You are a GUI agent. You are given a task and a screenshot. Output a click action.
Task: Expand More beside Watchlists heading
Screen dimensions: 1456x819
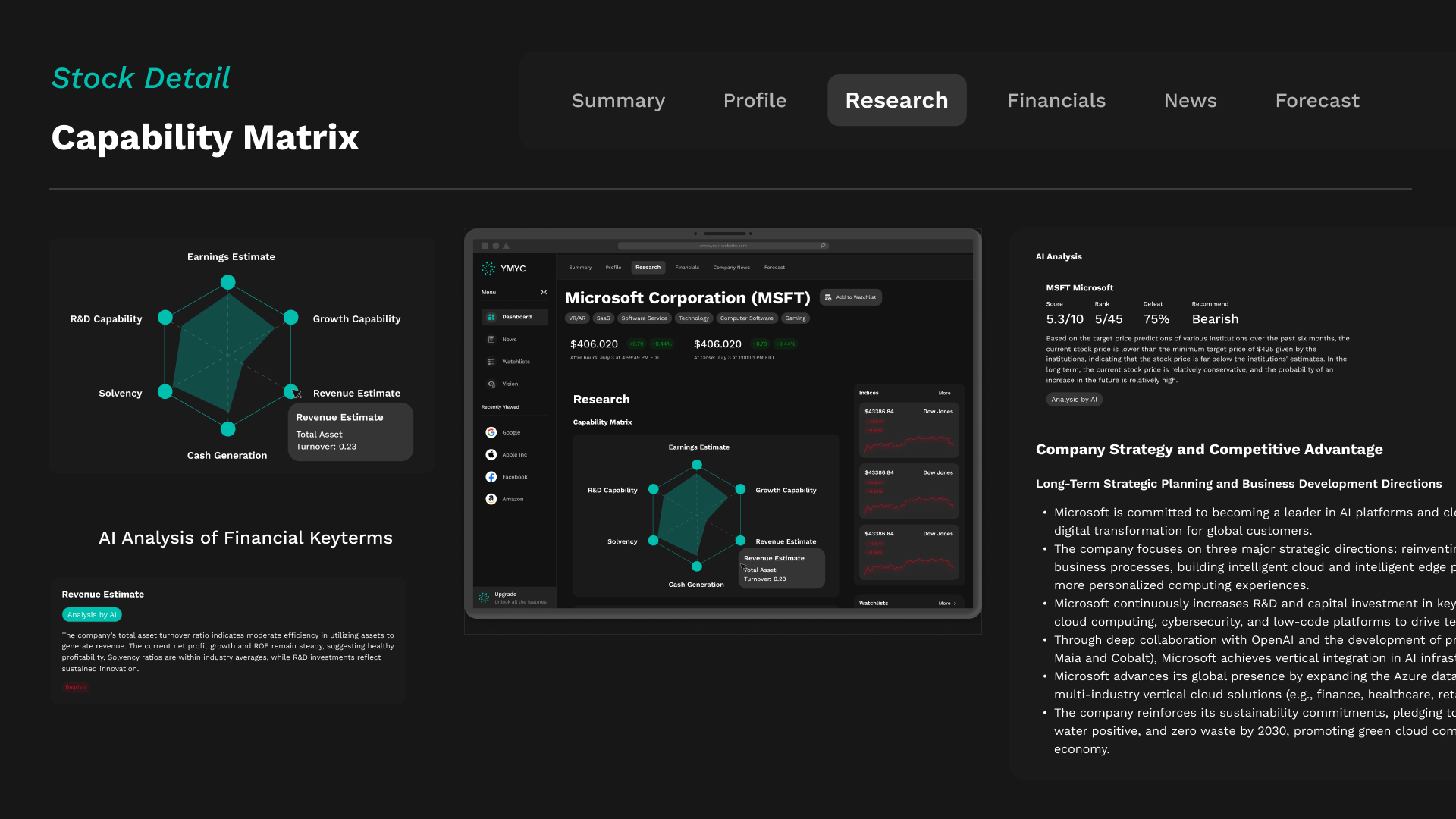pos(947,604)
